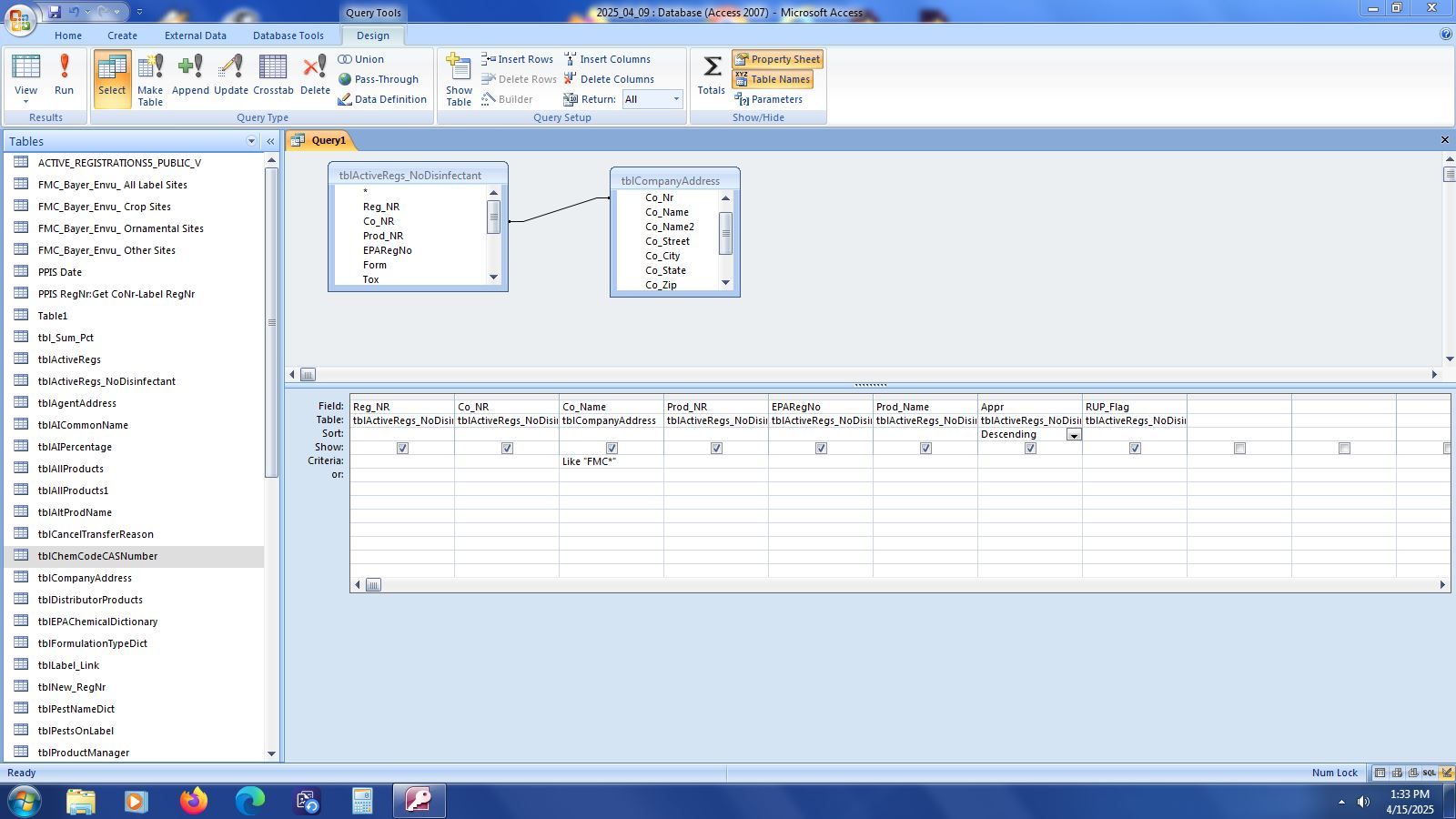
Task: Select EPARegNo field in tblActiveRegs_NoDisinfectant
Action: [388, 250]
